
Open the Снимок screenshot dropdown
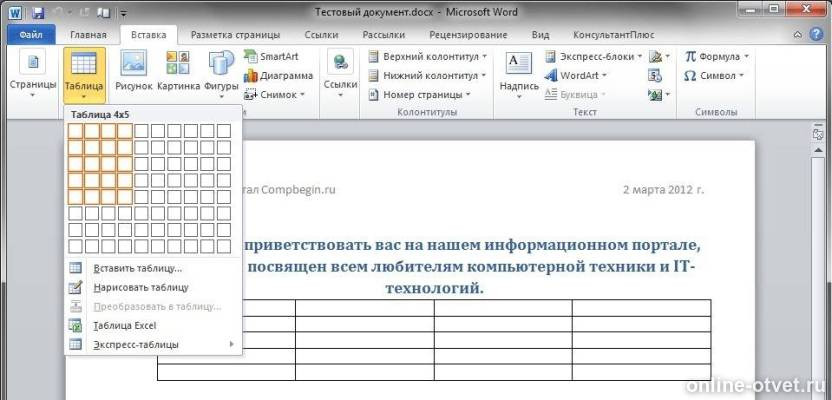pyautogui.click(x=274, y=94)
